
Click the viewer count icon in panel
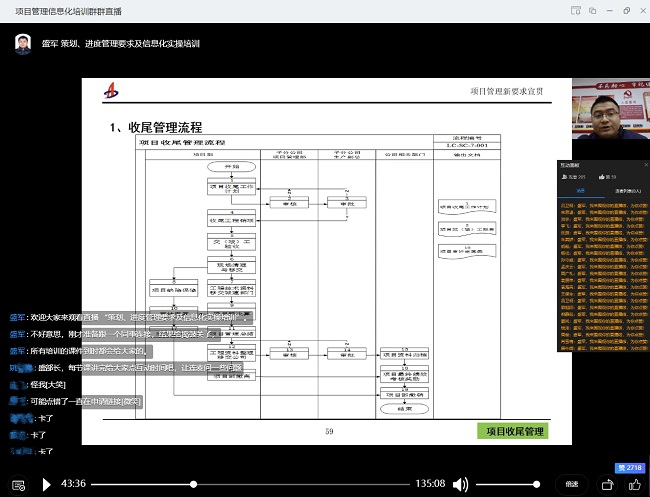click(565, 175)
